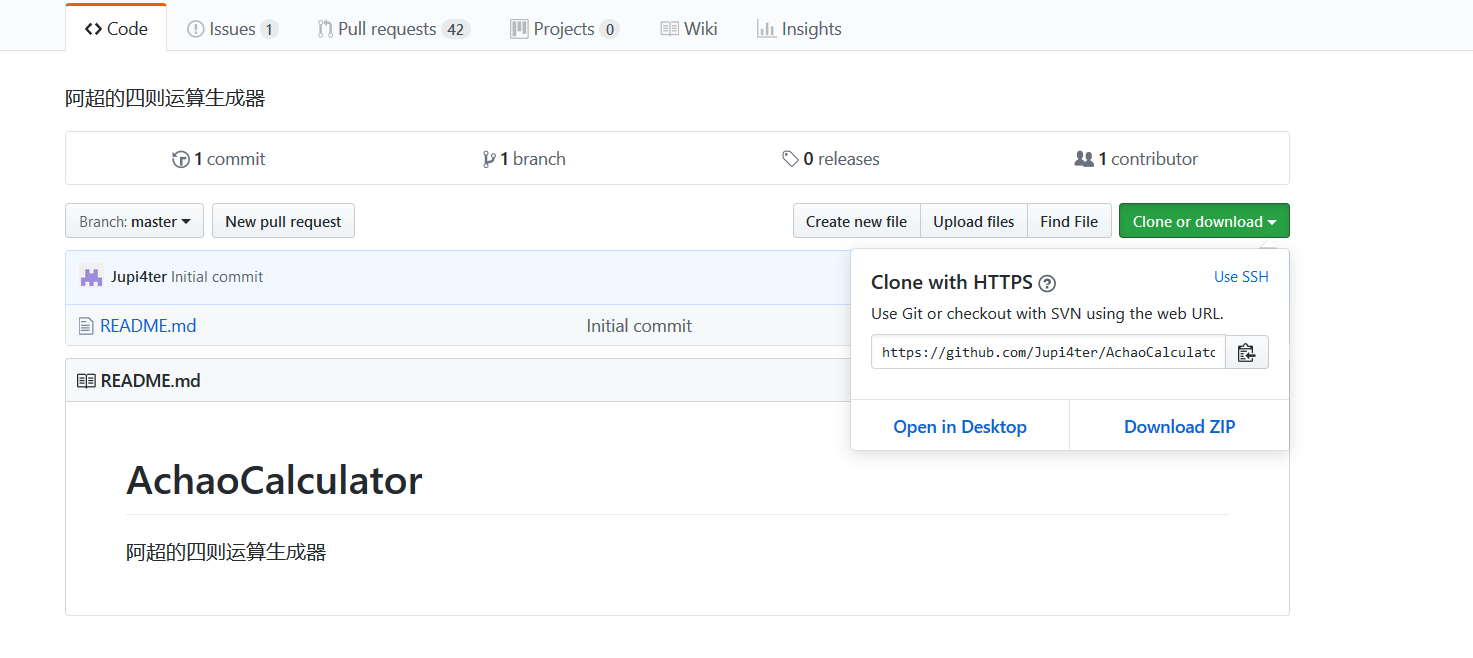1473x658 pixels.
Task: Click the Jupi4ter avatar icon
Action: [91, 277]
